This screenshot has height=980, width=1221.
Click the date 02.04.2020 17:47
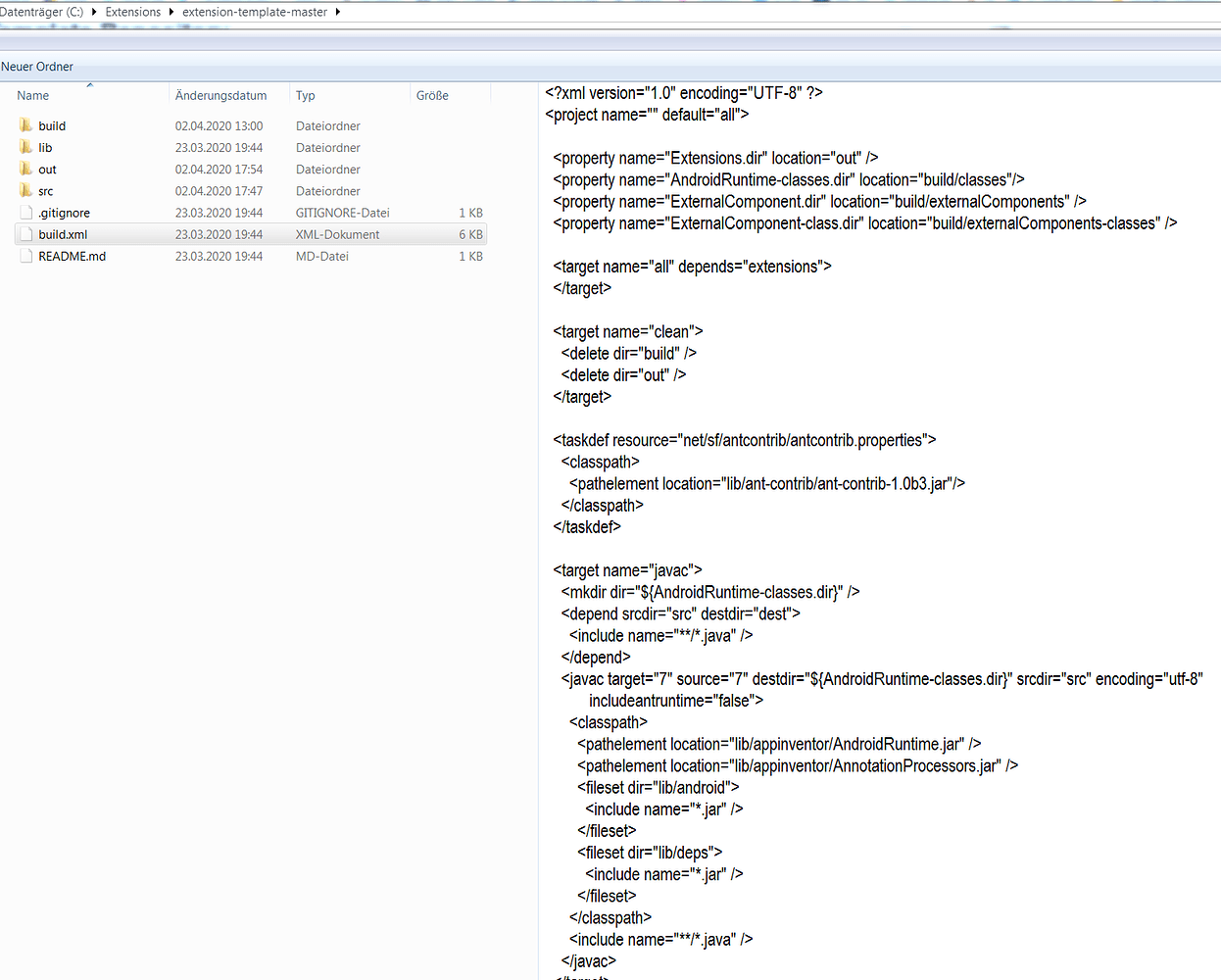pos(219,191)
